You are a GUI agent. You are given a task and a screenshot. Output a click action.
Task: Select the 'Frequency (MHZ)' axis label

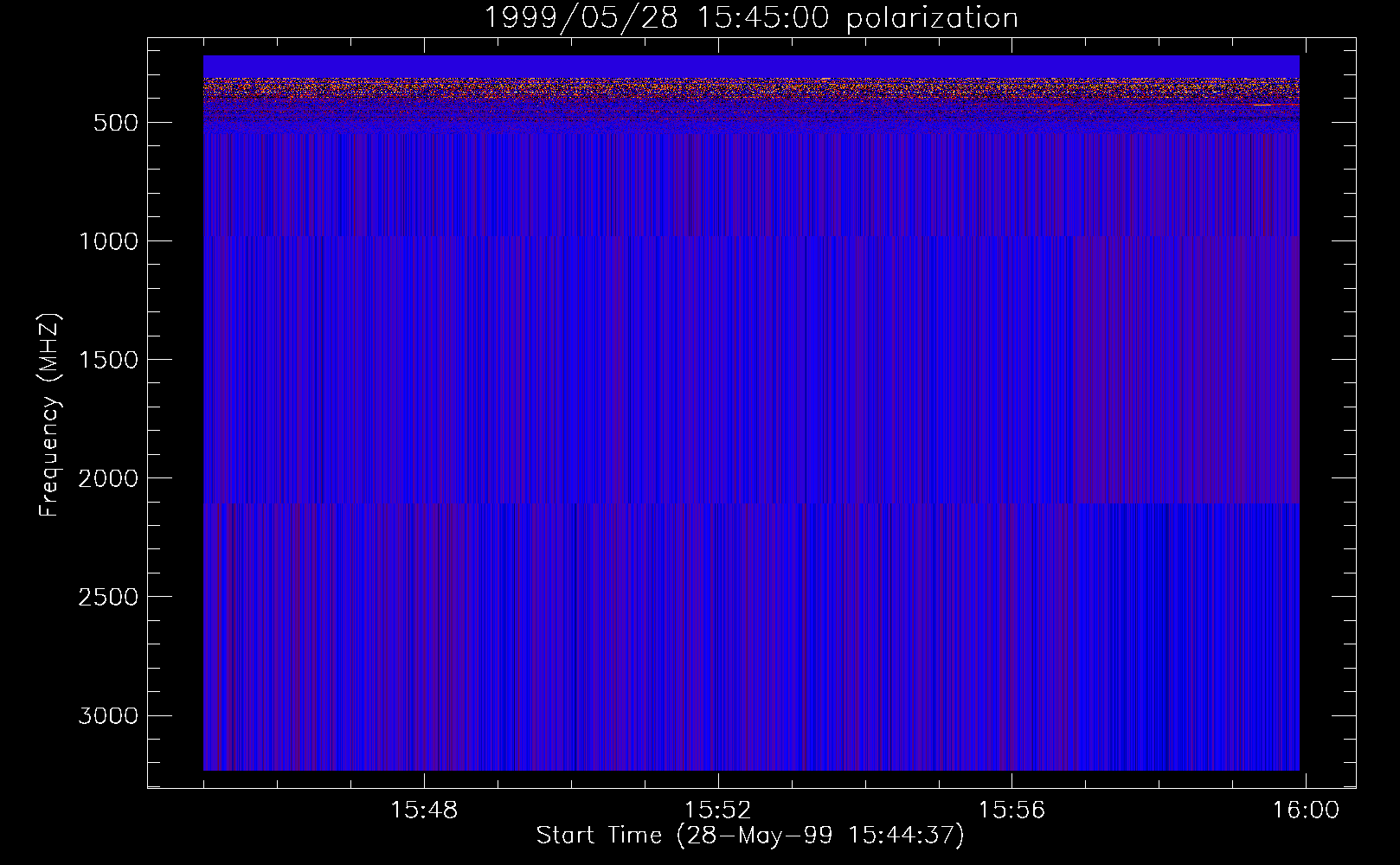click(x=50, y=414)
